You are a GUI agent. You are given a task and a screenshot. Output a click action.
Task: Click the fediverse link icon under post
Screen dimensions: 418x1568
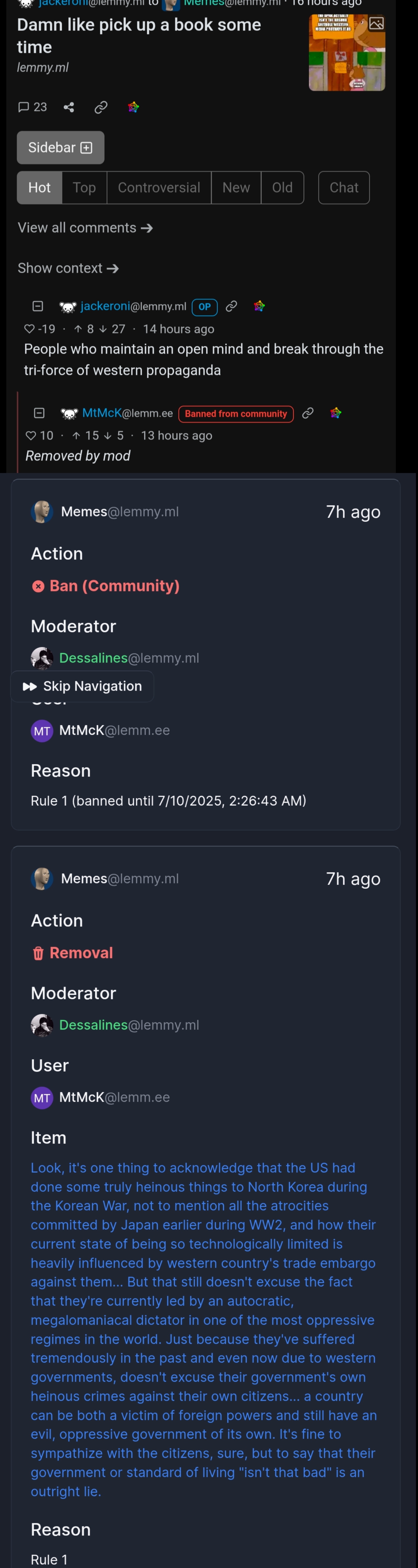(x=133, y=107)
